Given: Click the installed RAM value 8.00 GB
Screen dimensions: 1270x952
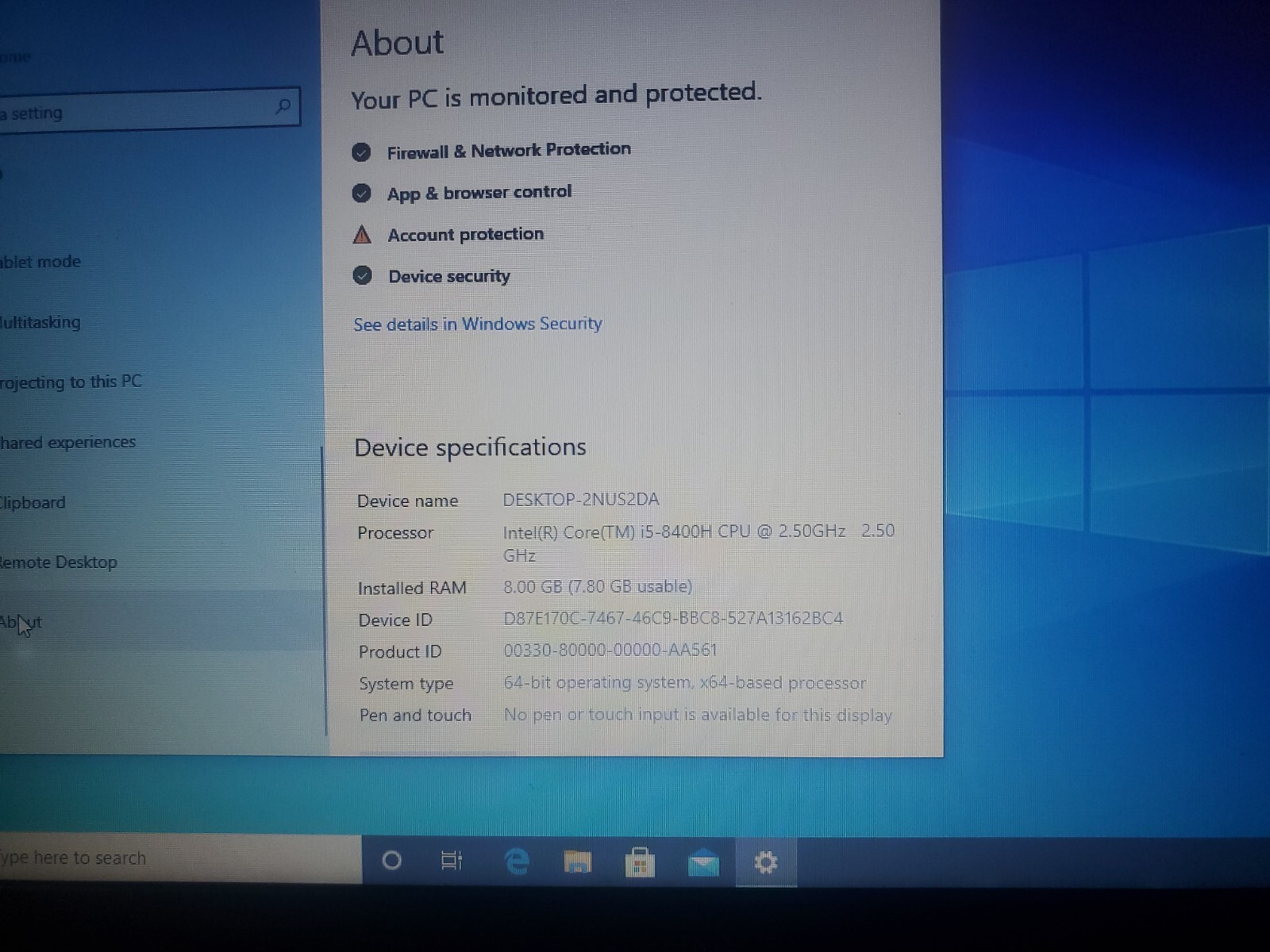Looking at the screenshot, I should pos(598,586).
